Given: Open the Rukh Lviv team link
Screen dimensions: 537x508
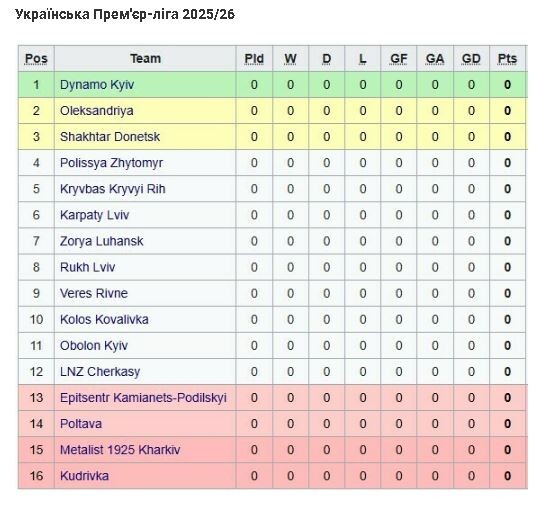Looking at the screenshot, I should click(x=87, y=267).
